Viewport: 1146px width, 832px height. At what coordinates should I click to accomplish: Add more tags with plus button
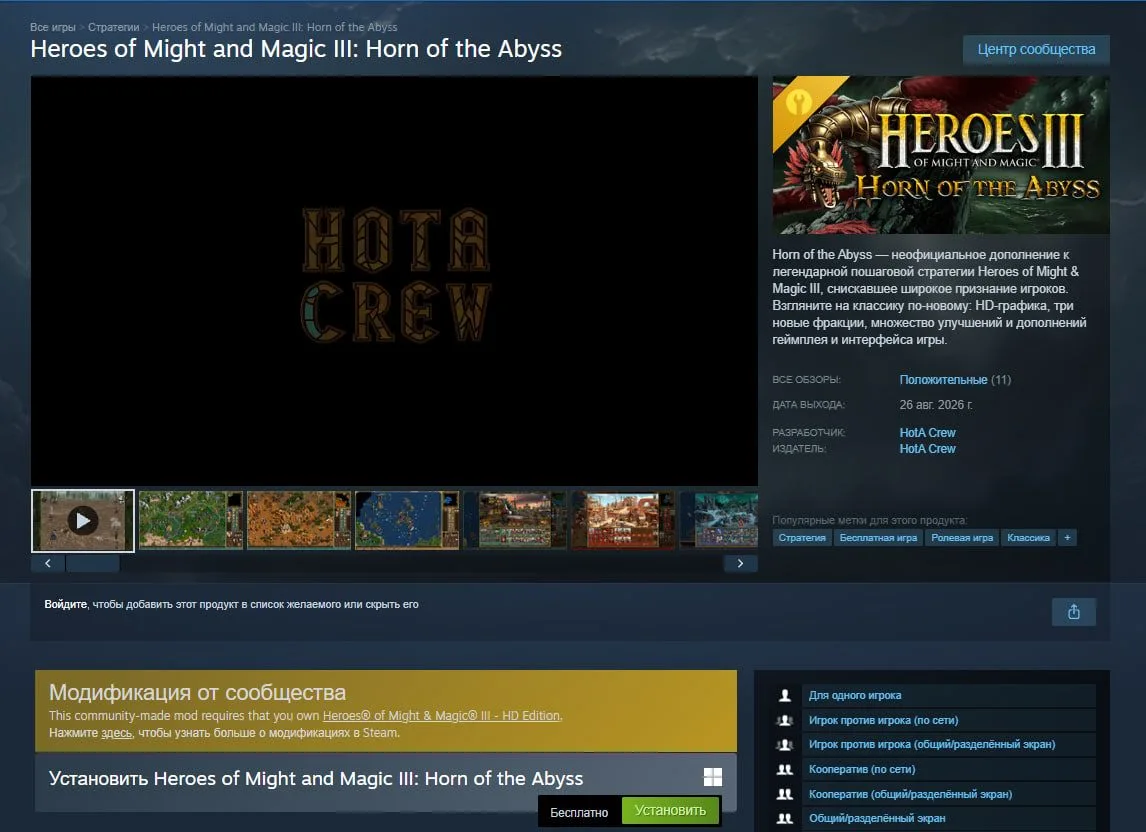(x=1067, y=538)
